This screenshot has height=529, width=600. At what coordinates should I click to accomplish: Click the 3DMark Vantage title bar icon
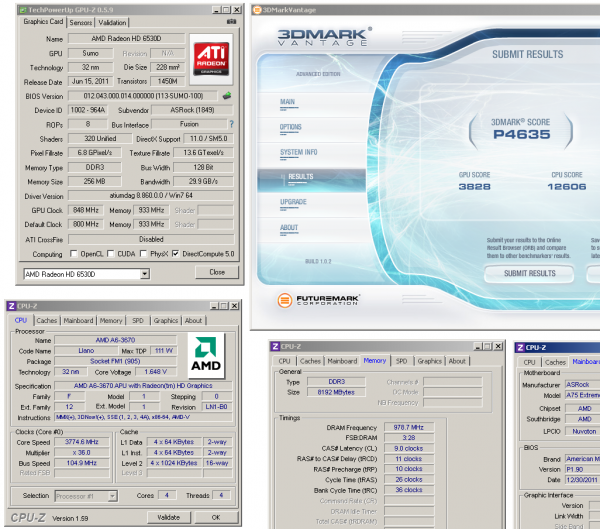(257, 8)
